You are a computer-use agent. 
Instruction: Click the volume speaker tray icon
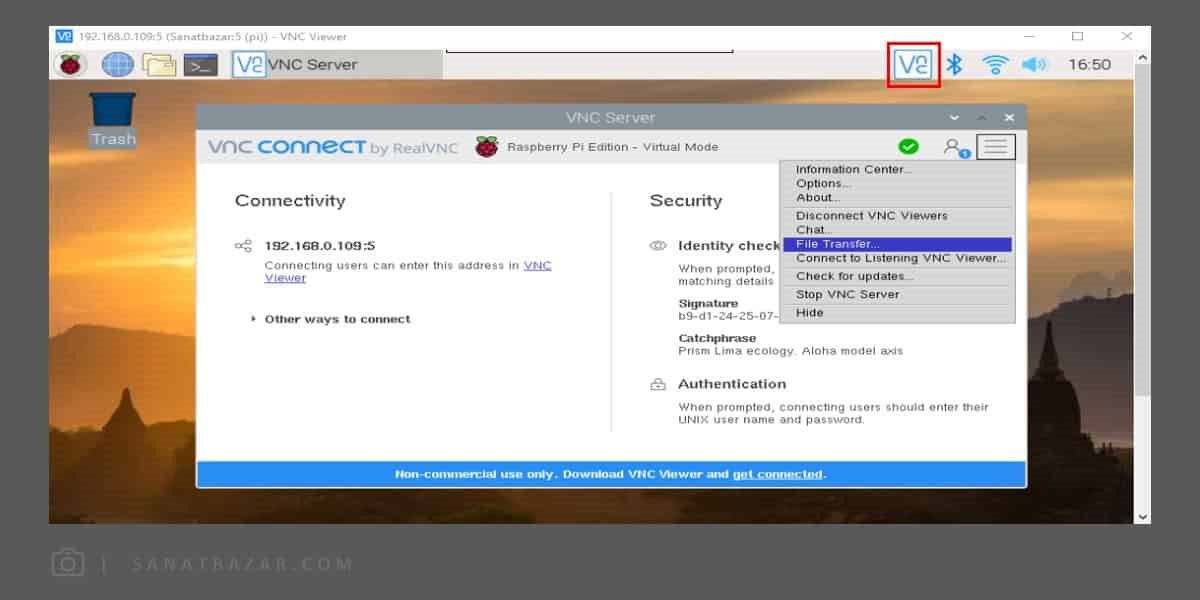(x=1034, y=65)
